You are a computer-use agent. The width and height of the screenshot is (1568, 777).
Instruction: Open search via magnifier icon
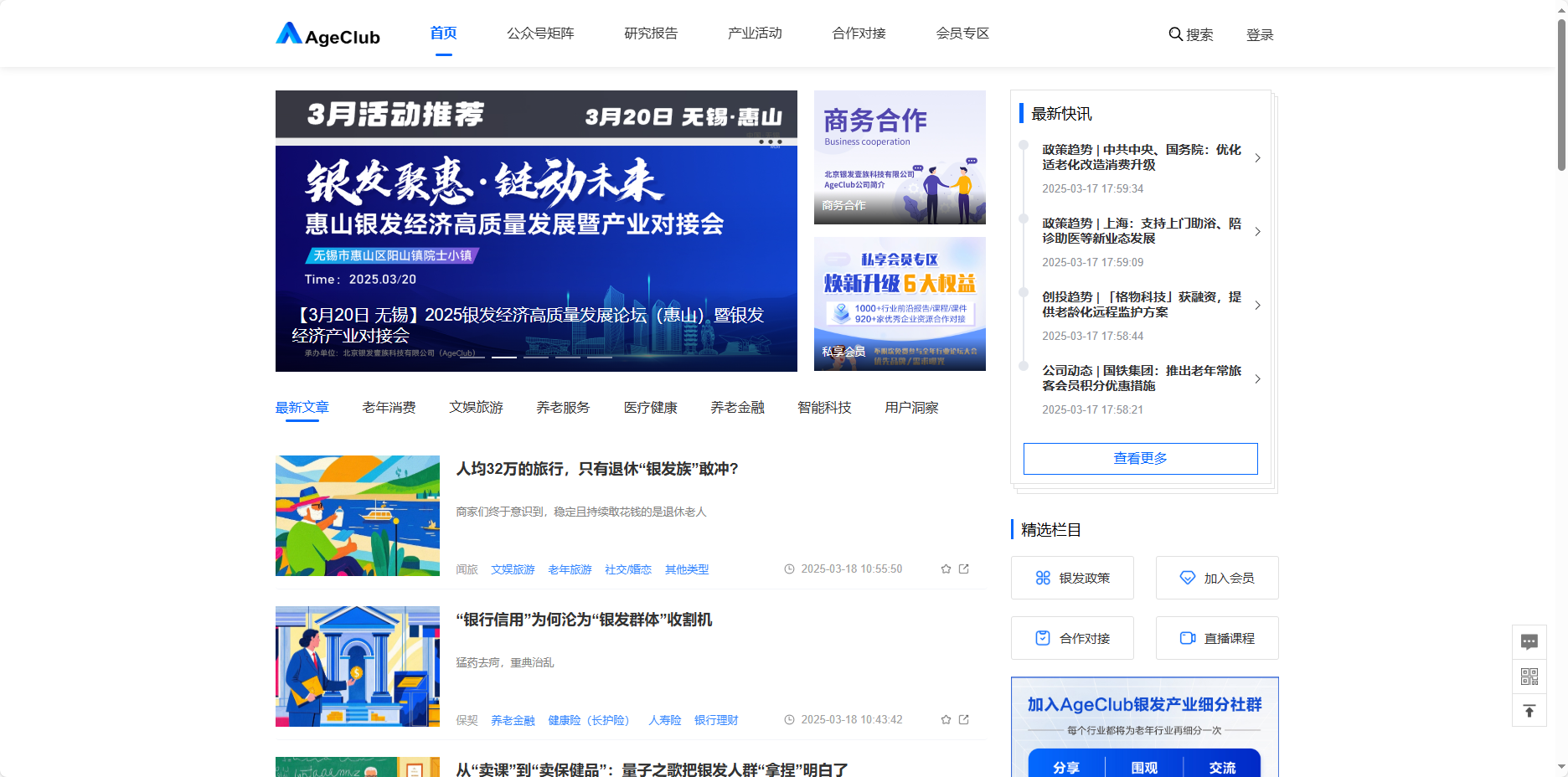(x=1175, y=34)
